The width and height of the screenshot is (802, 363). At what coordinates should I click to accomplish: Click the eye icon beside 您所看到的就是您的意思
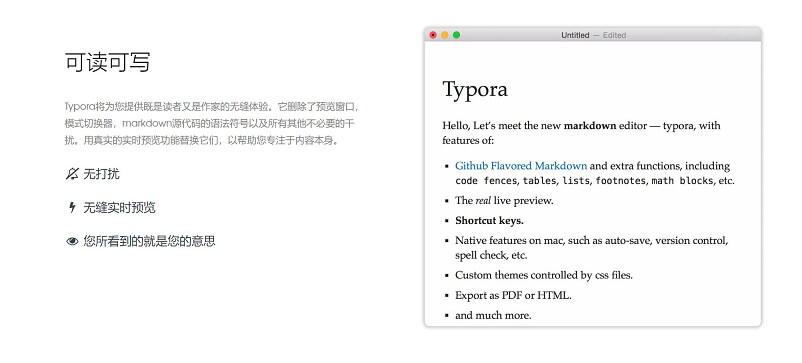click(x=72, y=241)
